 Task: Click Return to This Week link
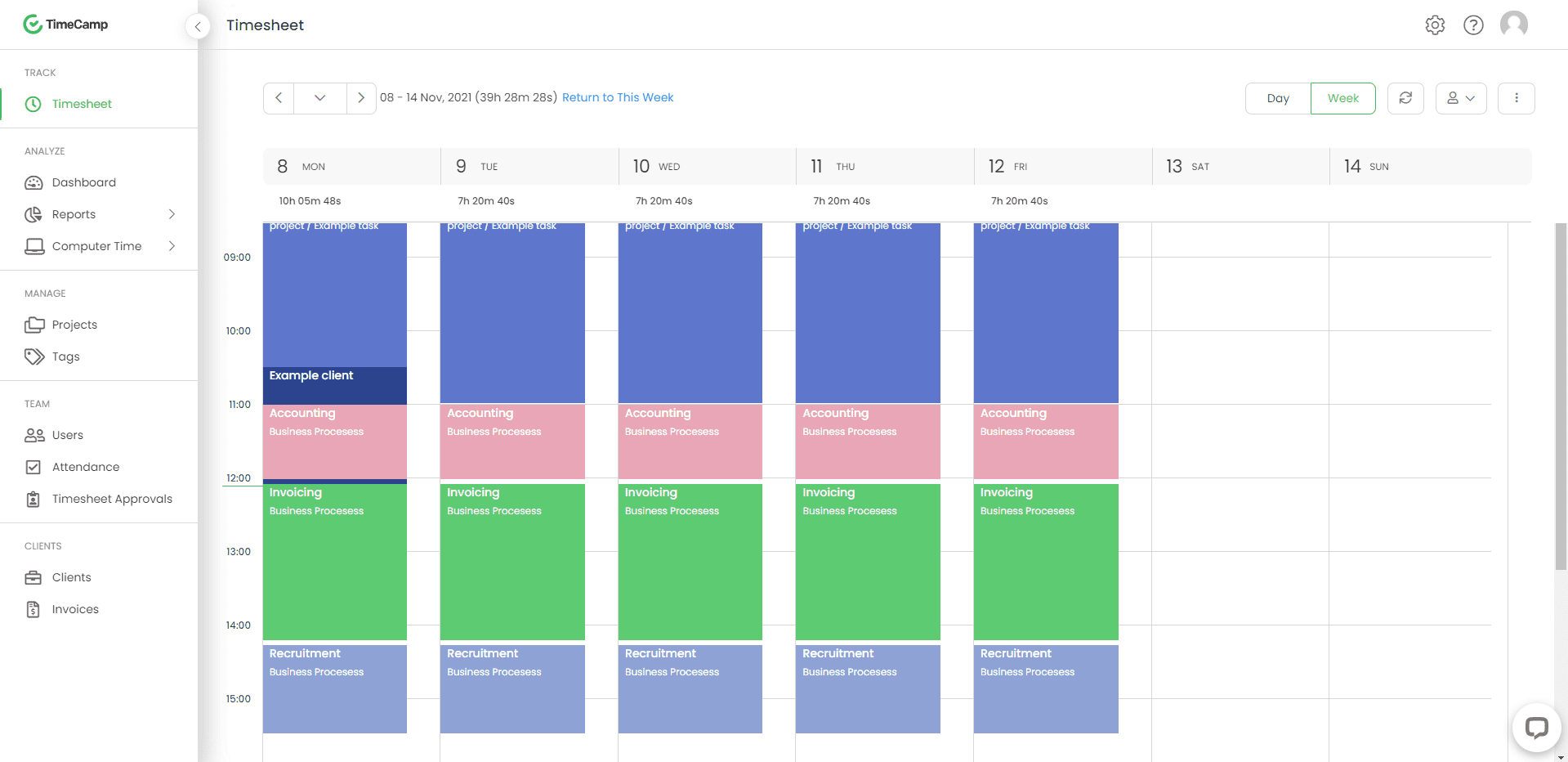tap(618, 97)
